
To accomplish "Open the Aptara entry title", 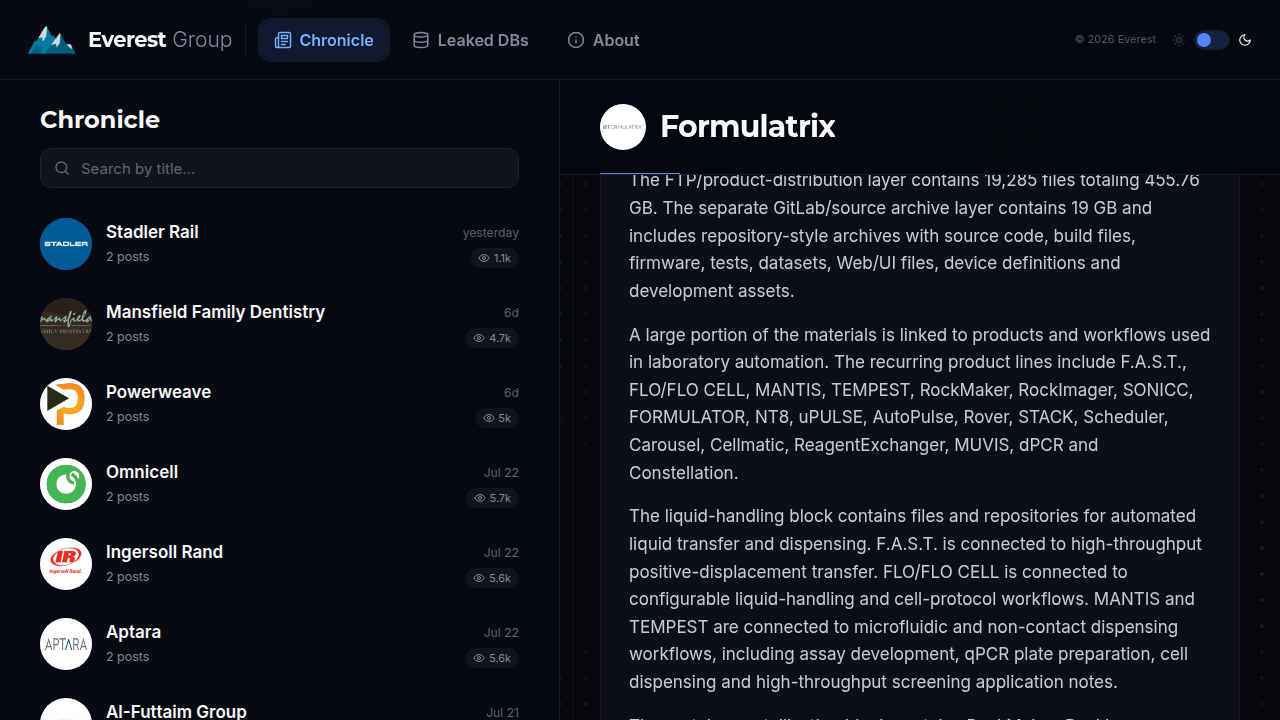I will point(133,632).
